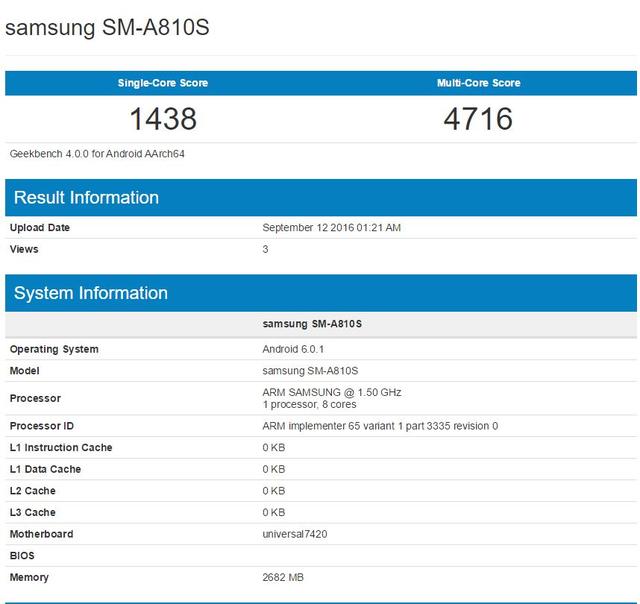This screenshot has width=640, height=604.
Task: Click the L1 Data Cache label
Action: (x=45, y=469)
